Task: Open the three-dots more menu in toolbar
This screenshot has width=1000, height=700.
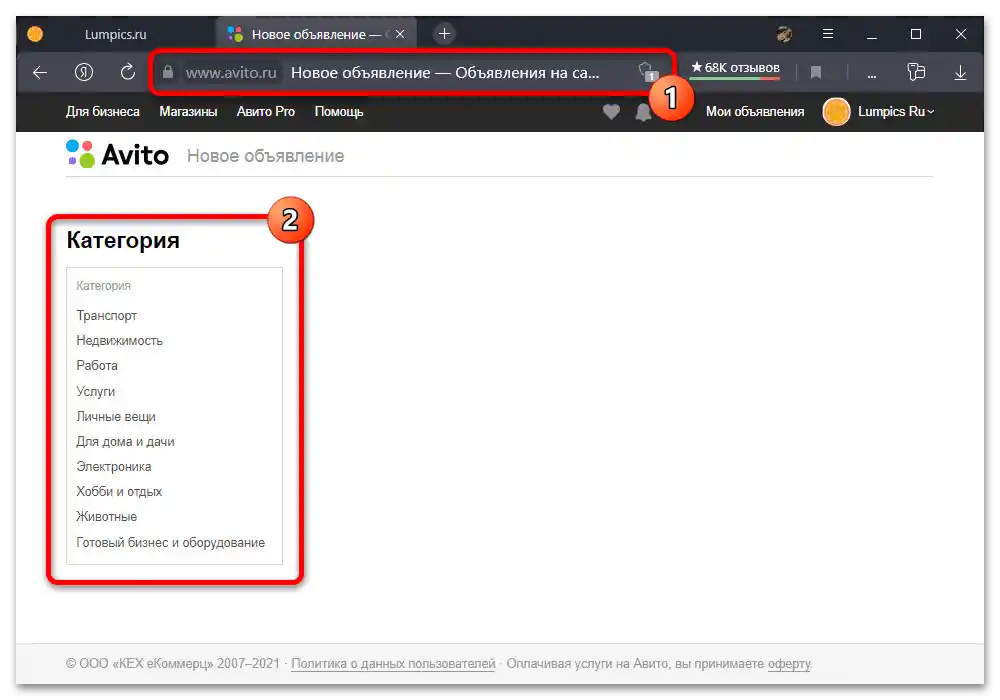Action: coord(872,75)
